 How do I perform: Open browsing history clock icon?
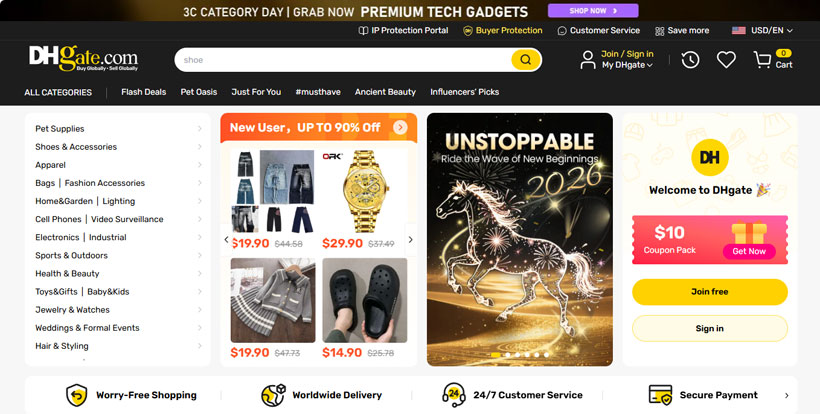tap(690, 60)
